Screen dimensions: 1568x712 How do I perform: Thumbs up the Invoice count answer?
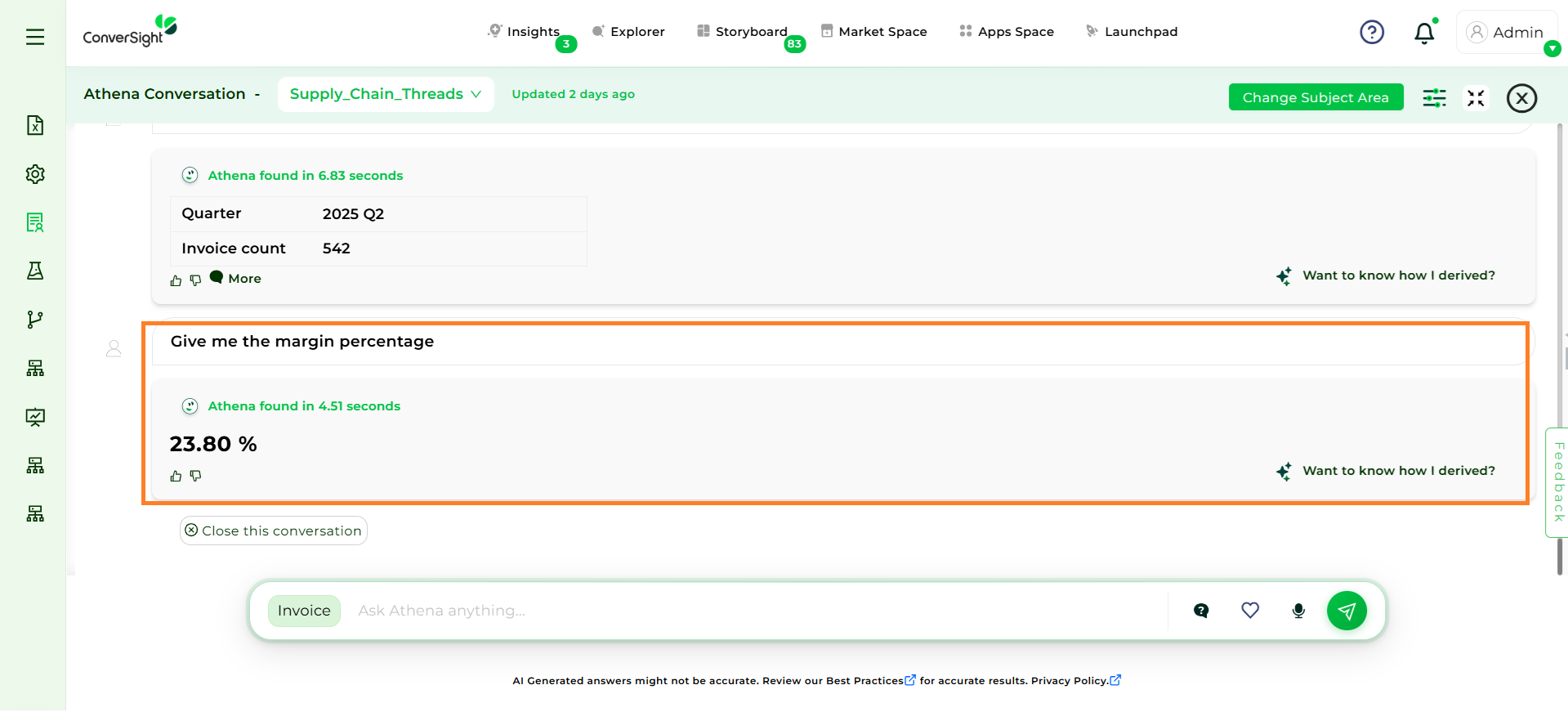176,280
